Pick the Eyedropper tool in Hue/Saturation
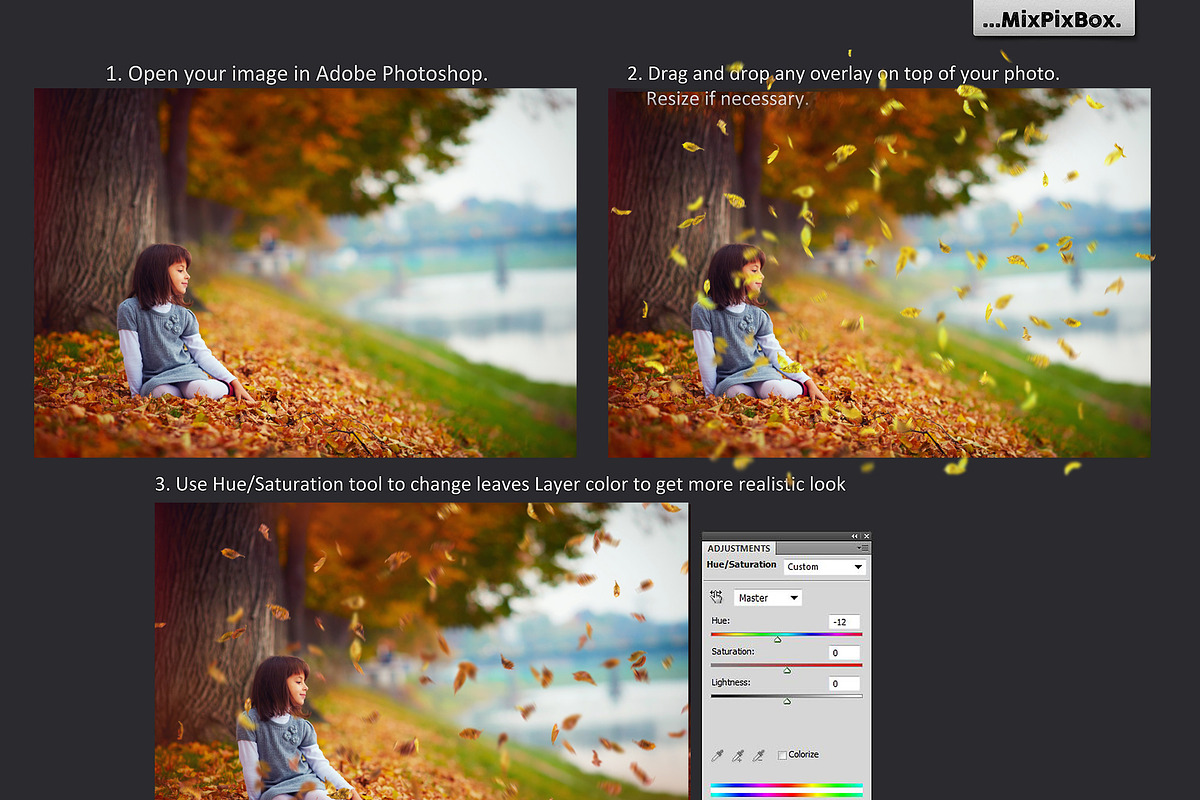Image resolution: width=1200 pixels, height=800 pixels. coord(717,755)
